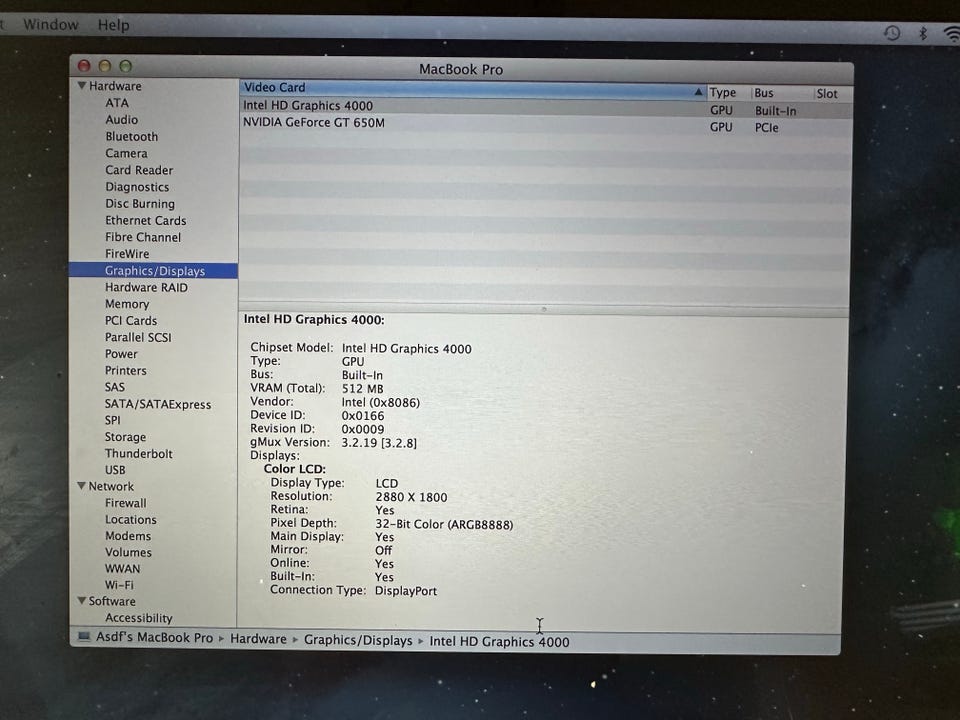Click Graphics/Displays in the path bar

point(358,640)
